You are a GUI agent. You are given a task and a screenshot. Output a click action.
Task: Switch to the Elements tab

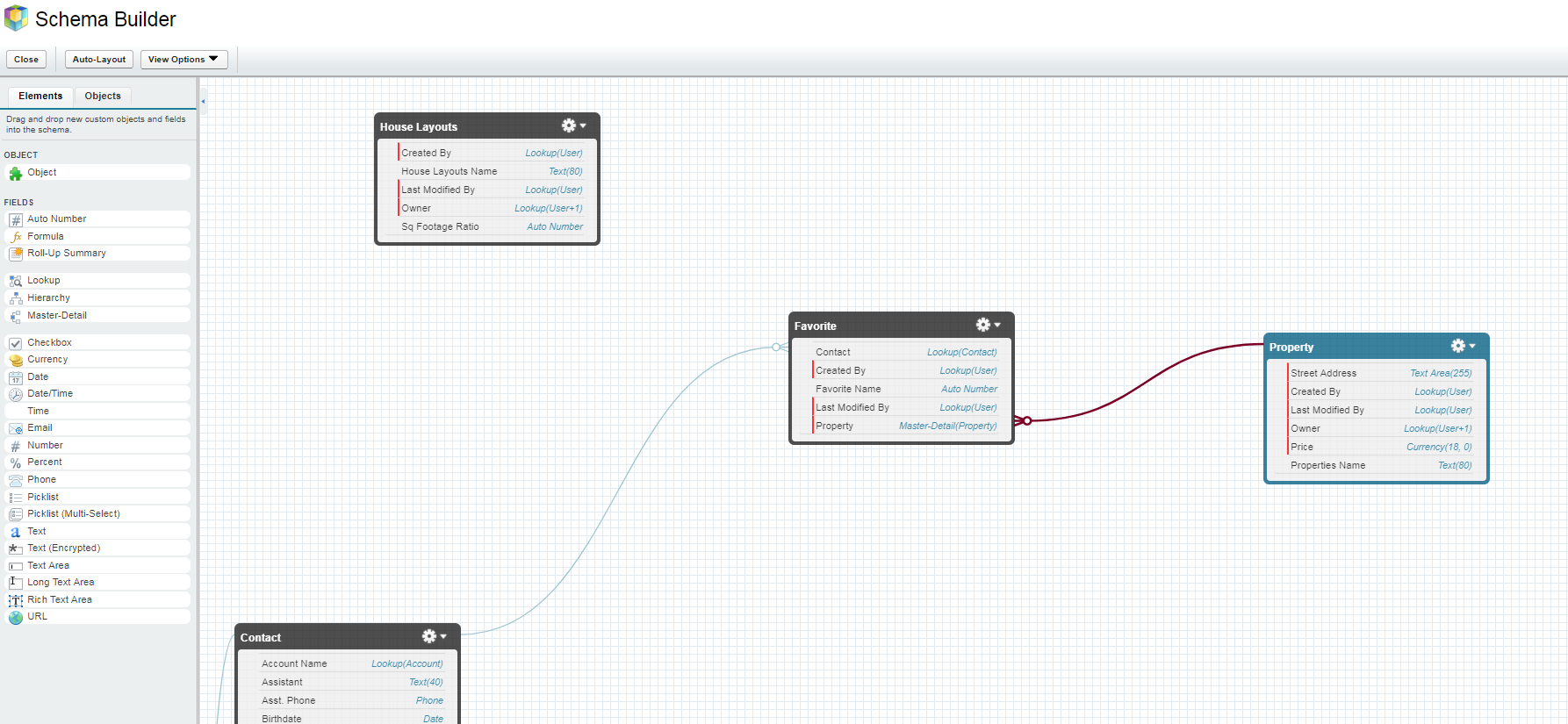pyautogui.click(x=40, y=96)
